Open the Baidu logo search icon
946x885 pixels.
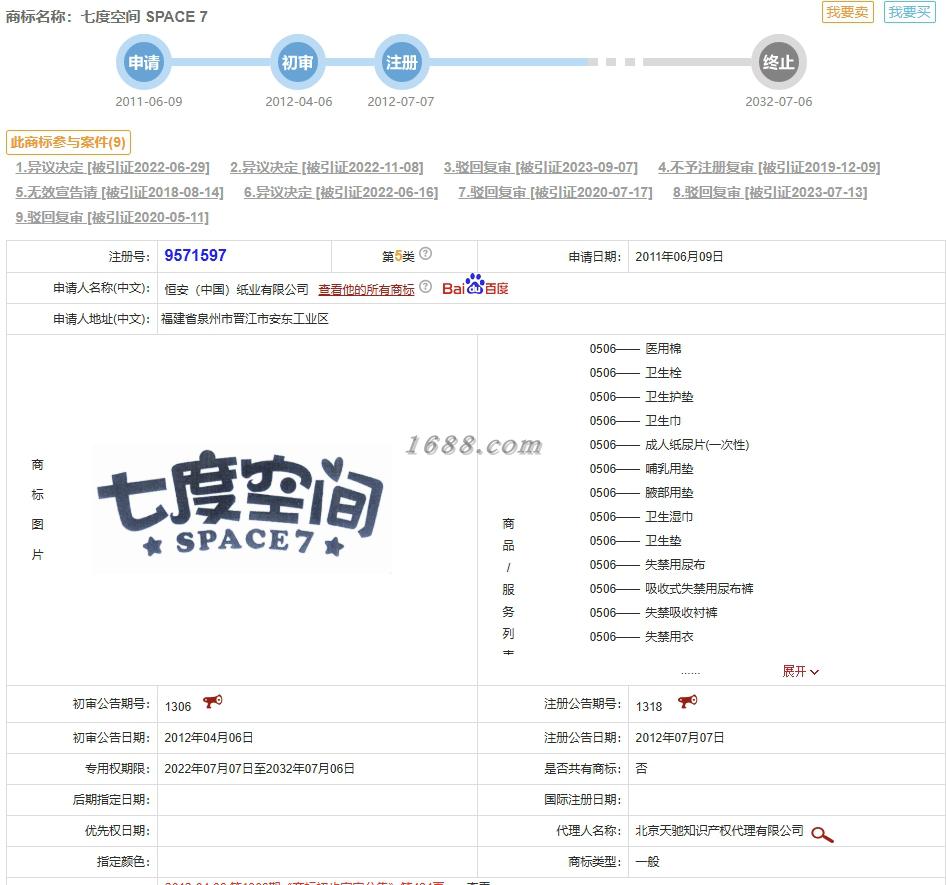[x=475, y=285]
